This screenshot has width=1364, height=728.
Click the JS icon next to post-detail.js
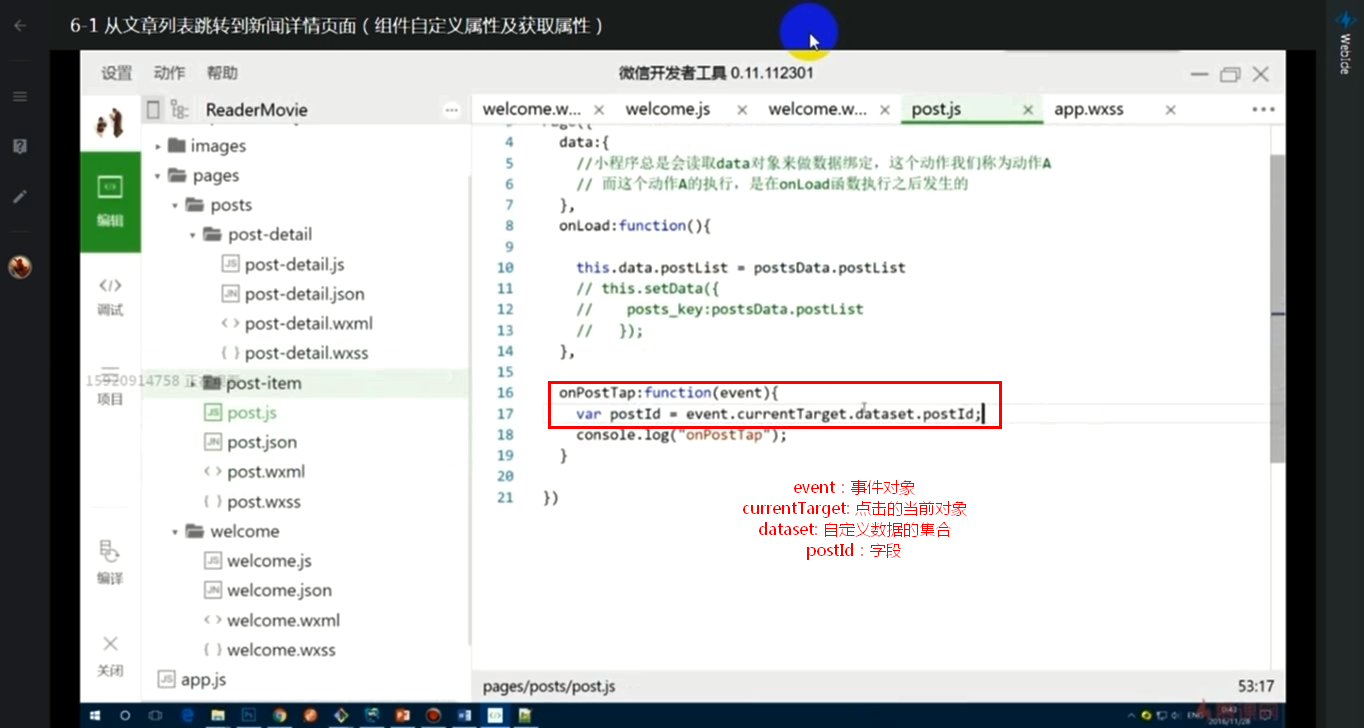230,264
